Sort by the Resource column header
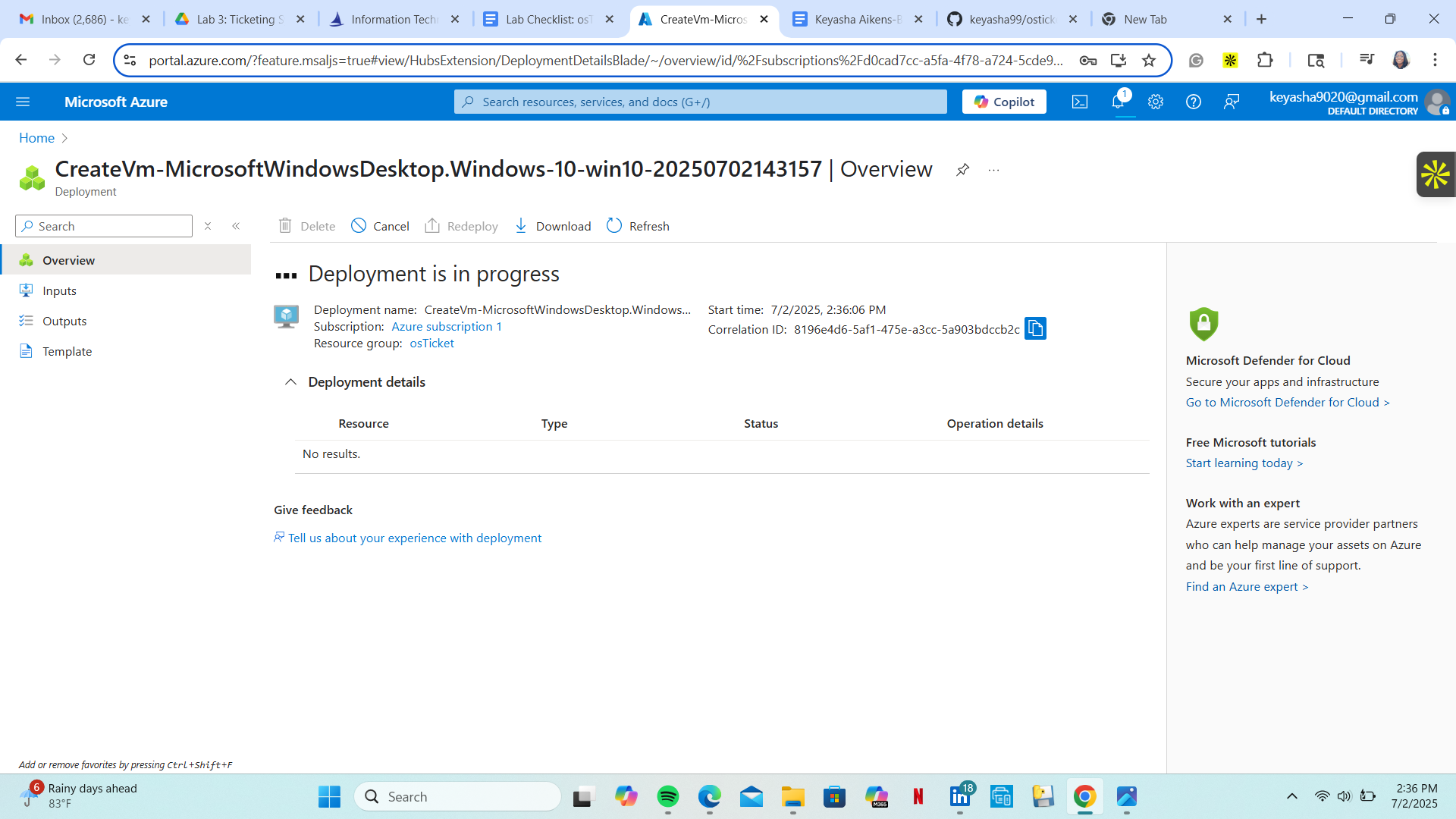The image size is (1456, 819). coord(363,424)
